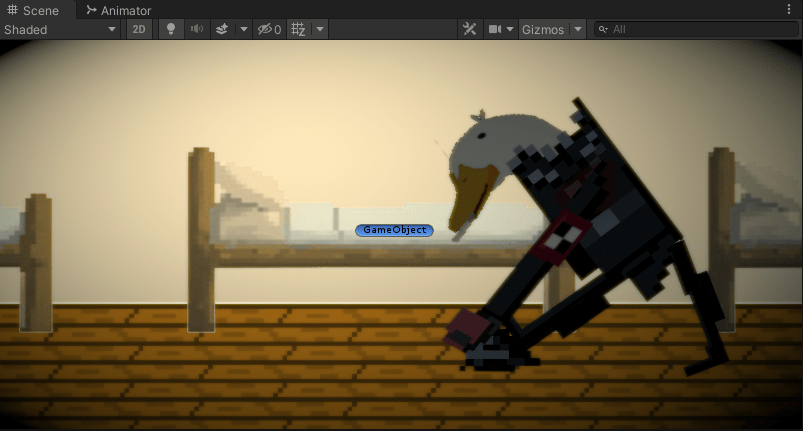Toggle scene effects layer icon
The height and width of the screenshot is (431, 803).
tap(223, 29)
